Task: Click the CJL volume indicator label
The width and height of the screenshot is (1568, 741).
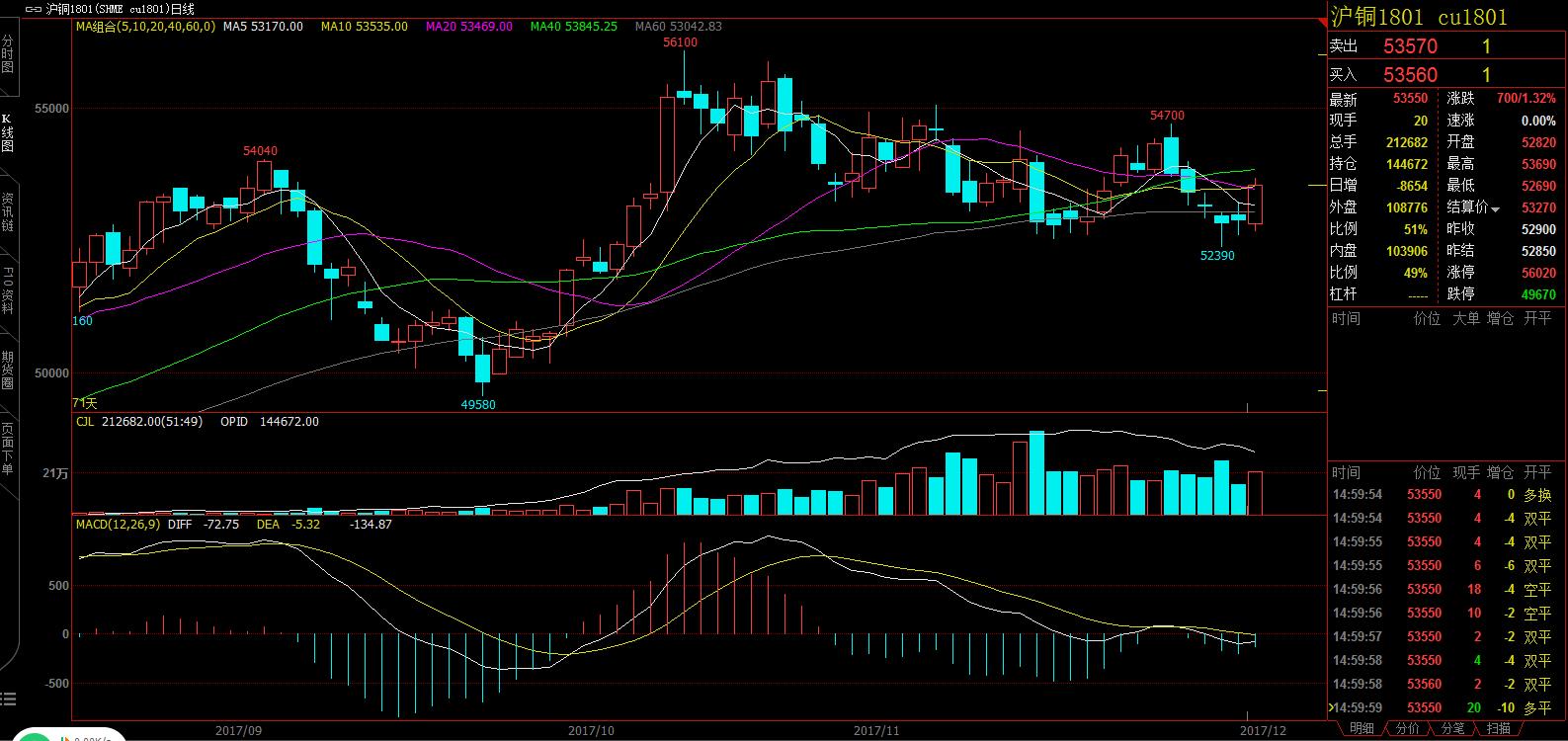Action: pyautogui.click(x=87, y=422)
